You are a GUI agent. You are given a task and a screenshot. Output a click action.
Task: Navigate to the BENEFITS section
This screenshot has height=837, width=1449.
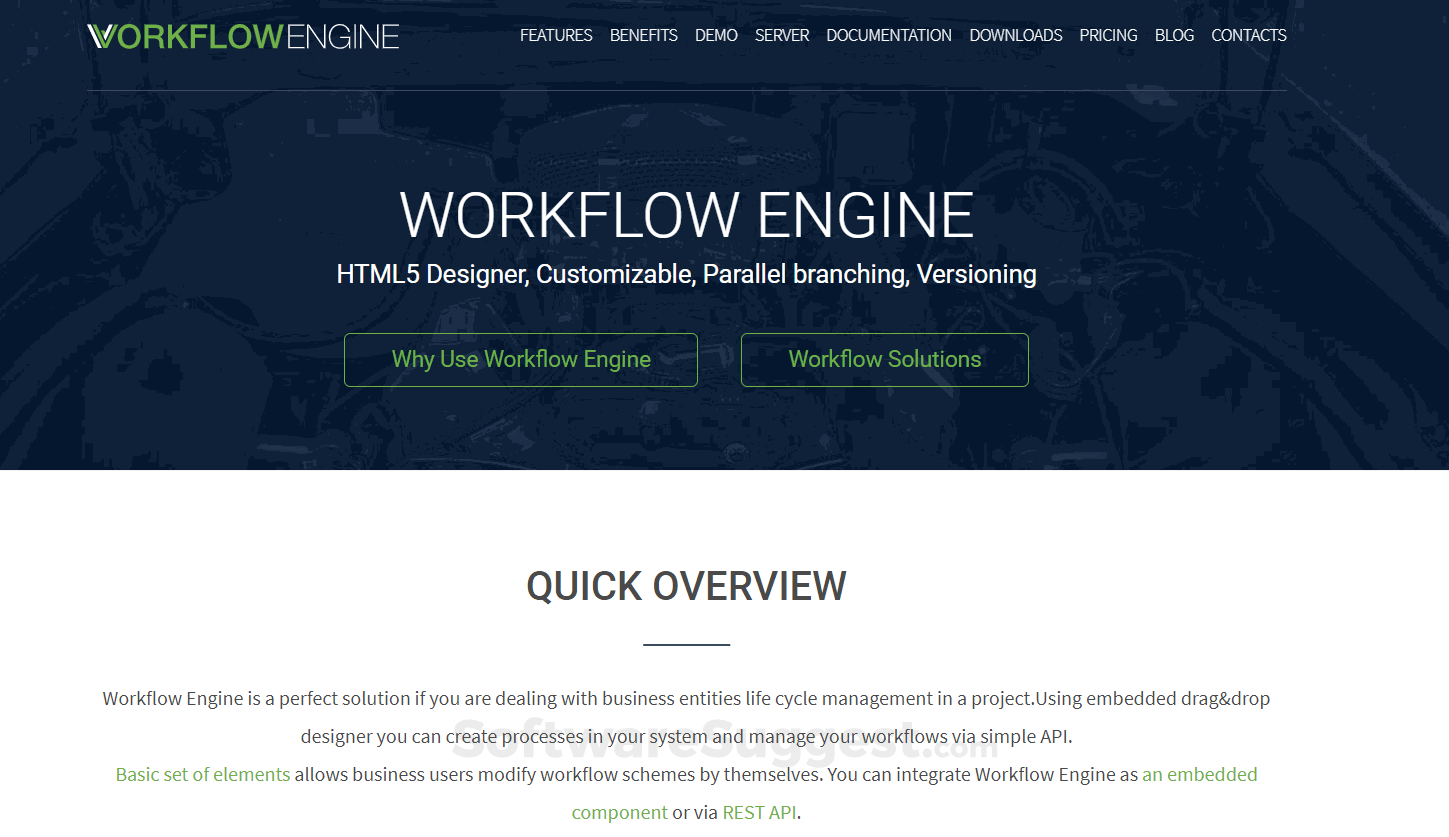point(643,35)
